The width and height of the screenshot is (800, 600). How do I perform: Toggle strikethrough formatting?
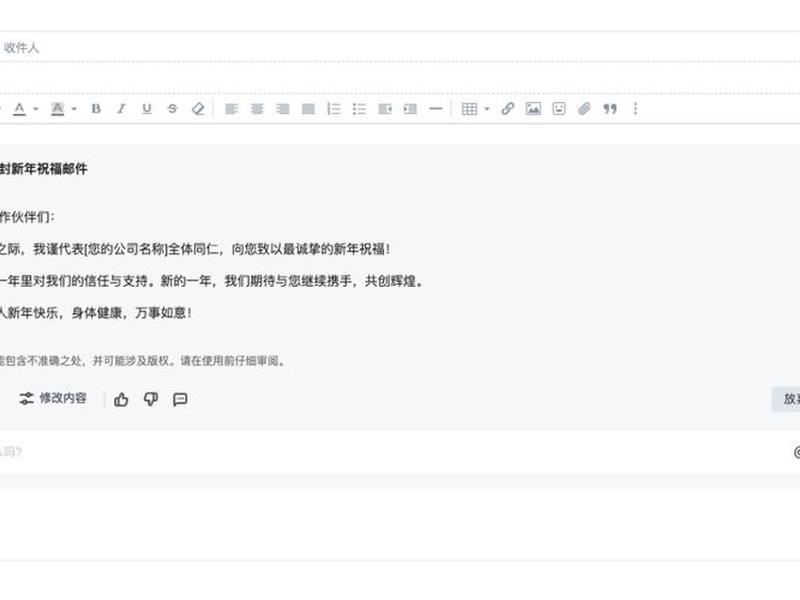(x=172, y=109)
